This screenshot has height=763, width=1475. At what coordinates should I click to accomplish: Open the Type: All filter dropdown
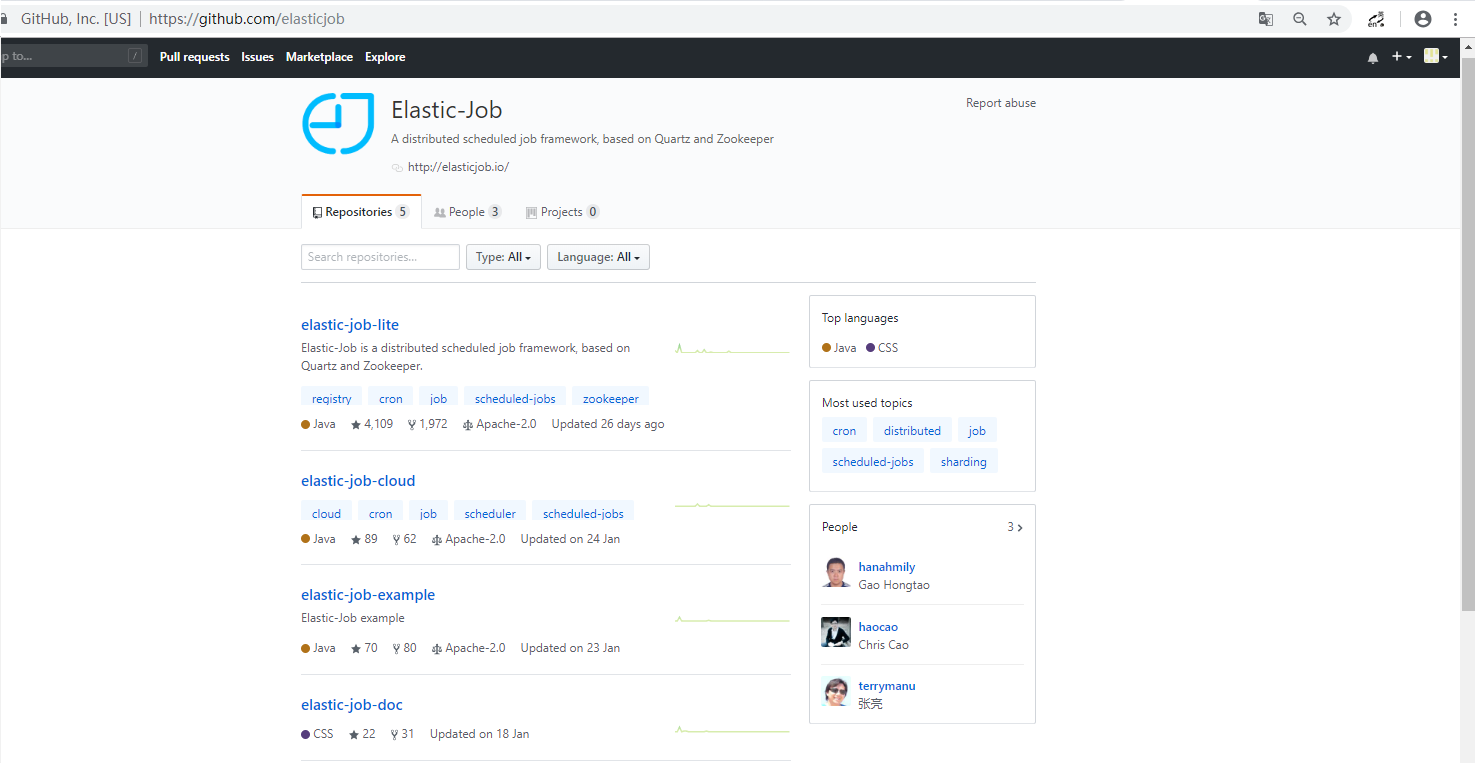(503, 257)
